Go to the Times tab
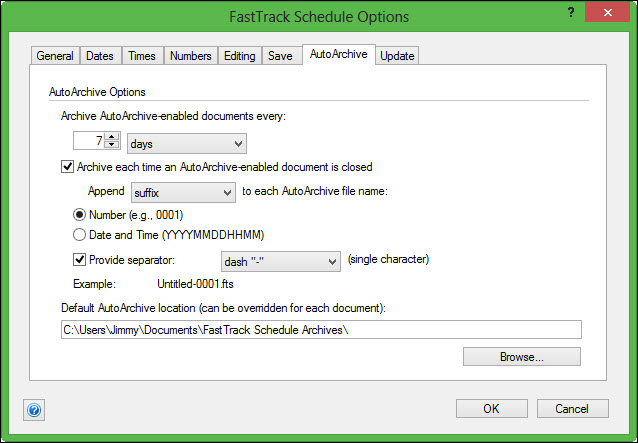 tap(141, 56)
